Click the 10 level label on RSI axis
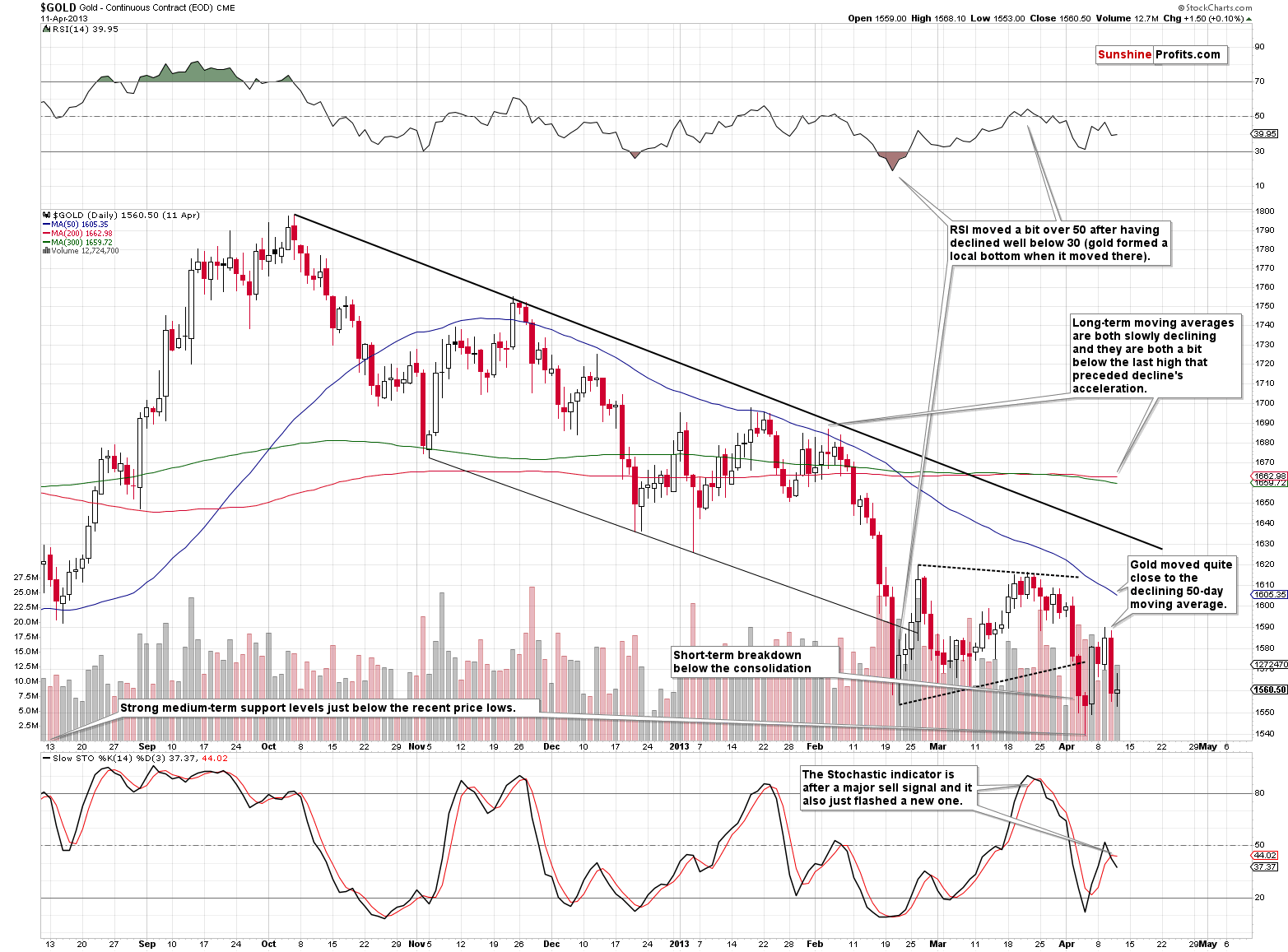The width and height of the screenshot is (1288, 952). pyautogui.click(x=1259, y=185)
